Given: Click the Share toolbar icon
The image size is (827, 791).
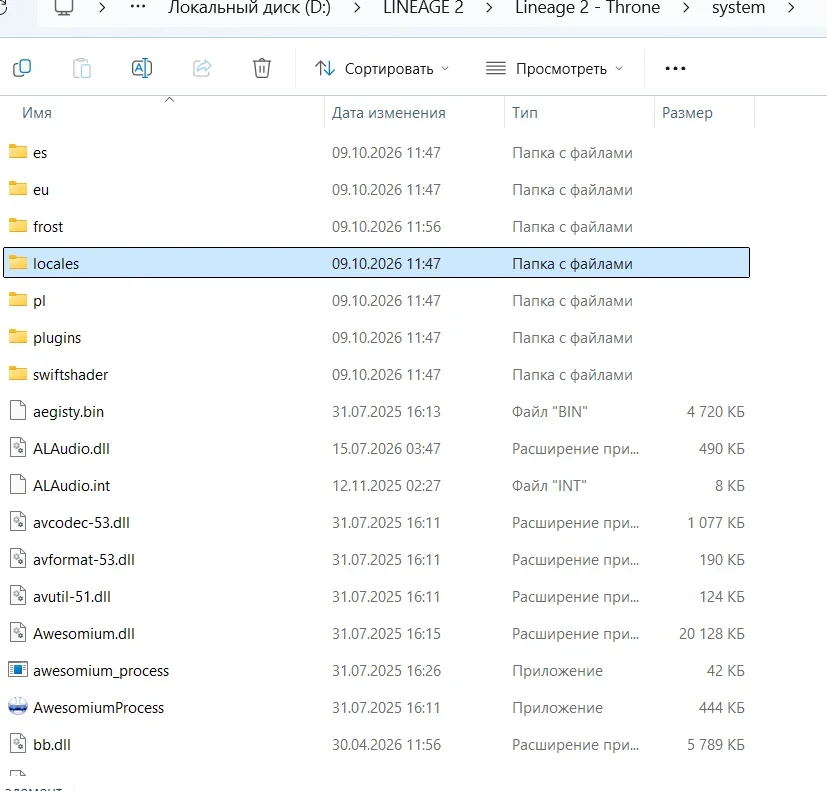Looking at the screenshot, I should pyautogui.click(x=202, y=68).
